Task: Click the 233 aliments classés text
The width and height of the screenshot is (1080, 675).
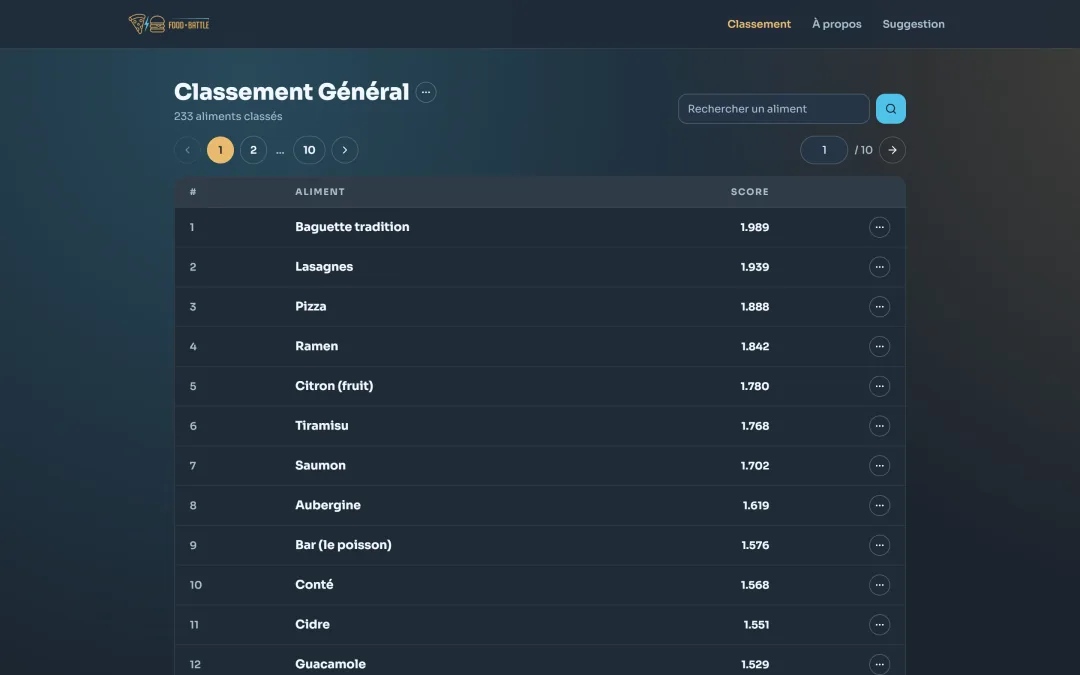Action: click(228, 116)
